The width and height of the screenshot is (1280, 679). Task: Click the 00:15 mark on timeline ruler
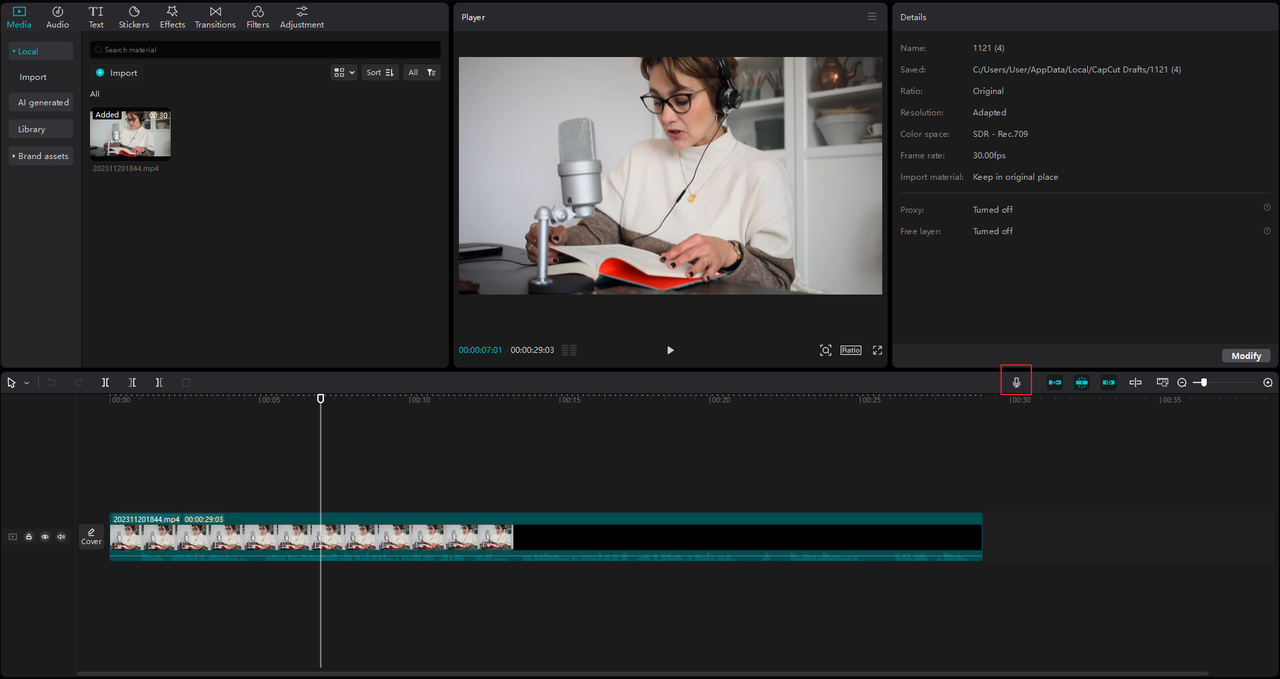click(x=570, y=400)
